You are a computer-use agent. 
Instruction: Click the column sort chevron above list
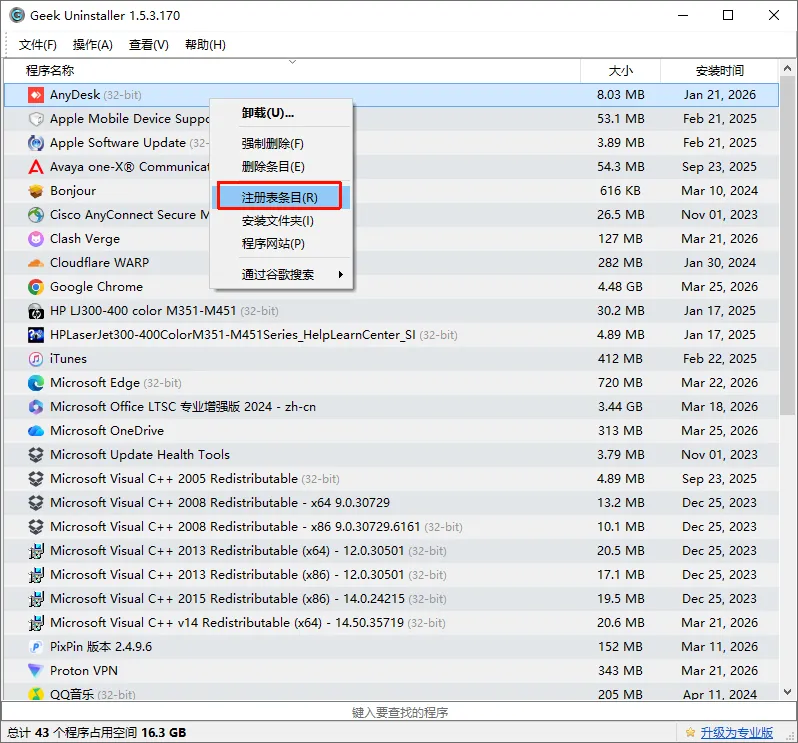point(292,62)
